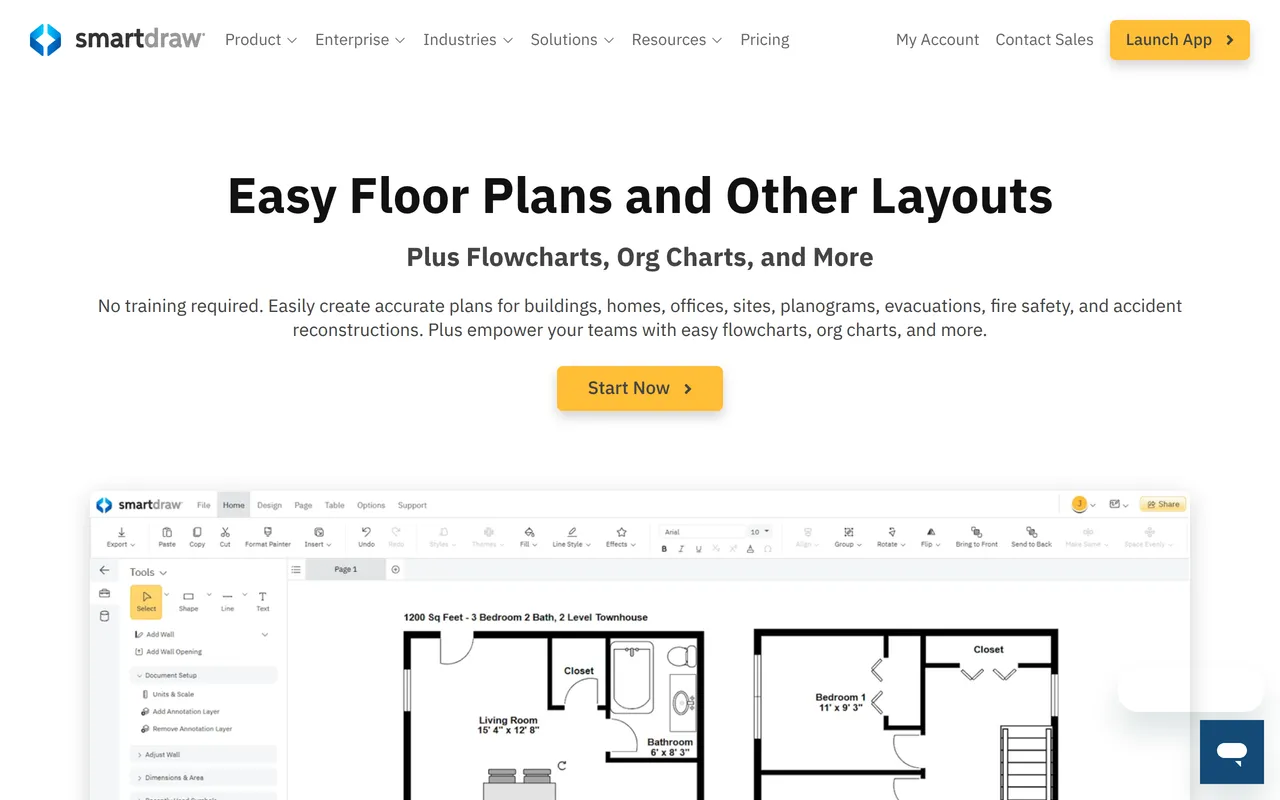Screen dimensions: 1280x800
Task: Click the briefcase icon in the left sidebar
Action: pos(104,593)
